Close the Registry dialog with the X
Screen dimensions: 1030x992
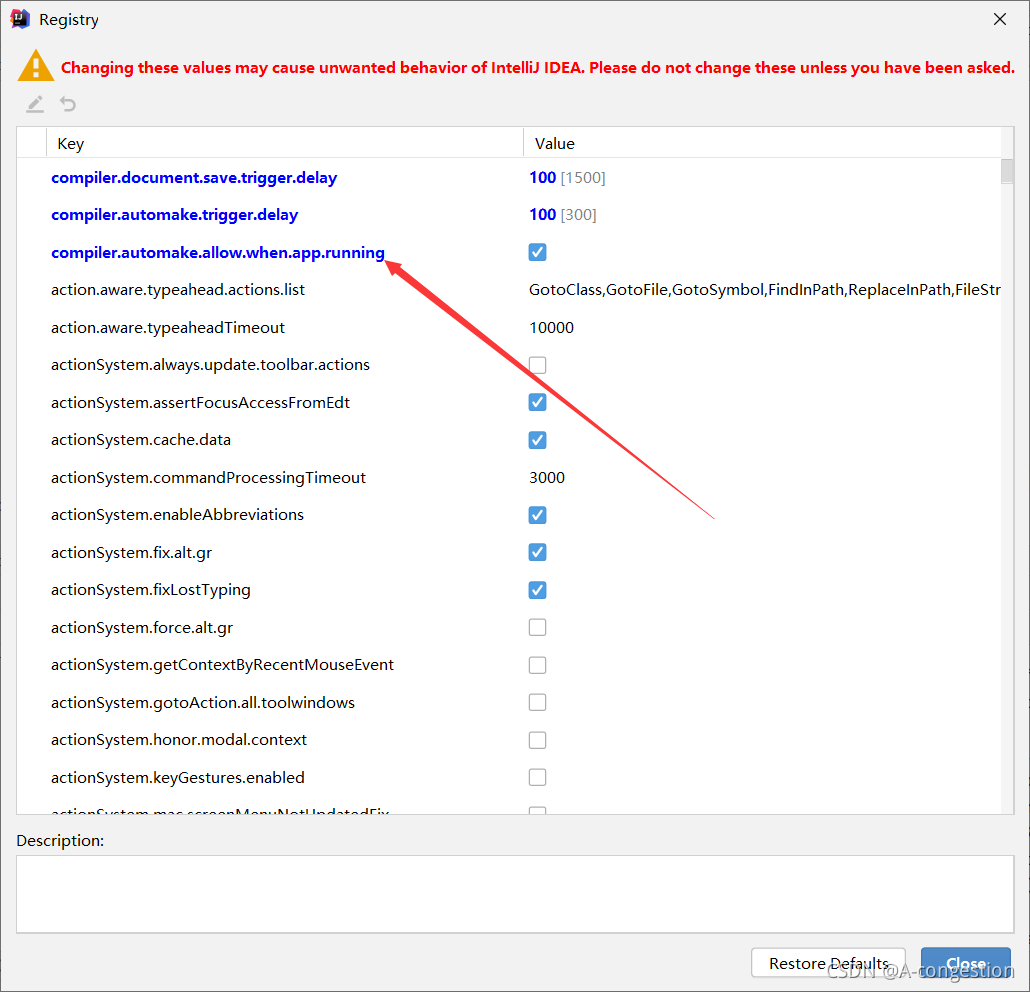[1000, 19]
